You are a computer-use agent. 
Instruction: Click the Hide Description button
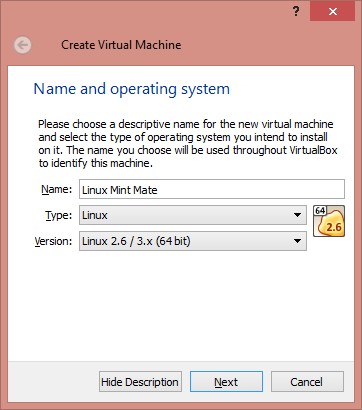pyautogui.click(x=140, y=382)
